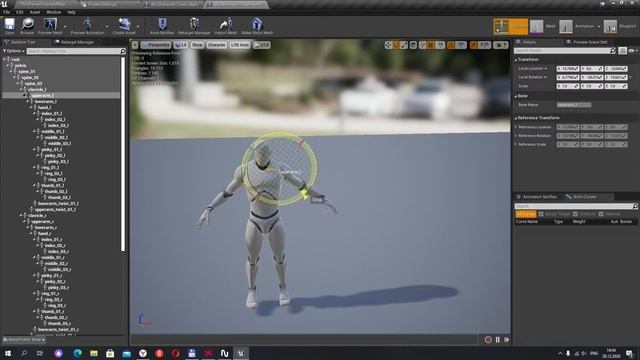Toggle grid snapping in viewport
Image resolution: width=640 pixels, height=360 pixels.
(431, 45)
